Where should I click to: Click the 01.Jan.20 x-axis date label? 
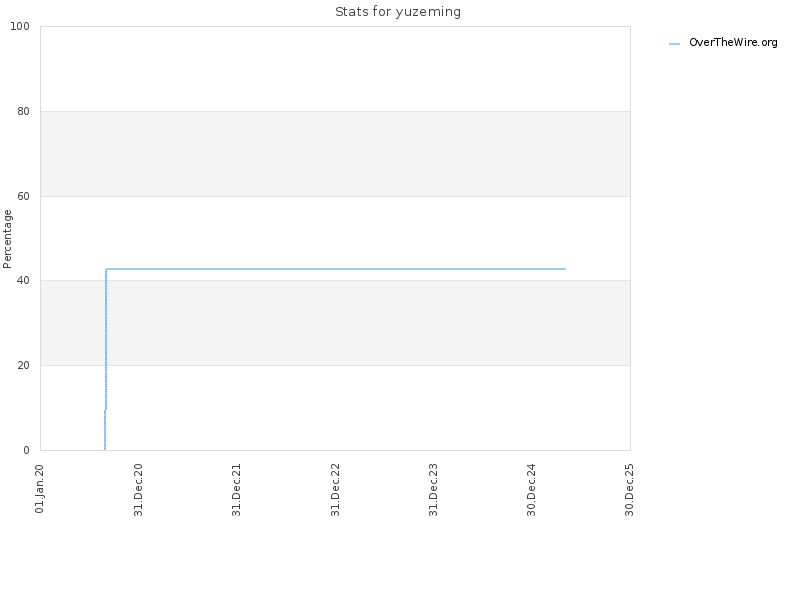[x=39, y=489]
